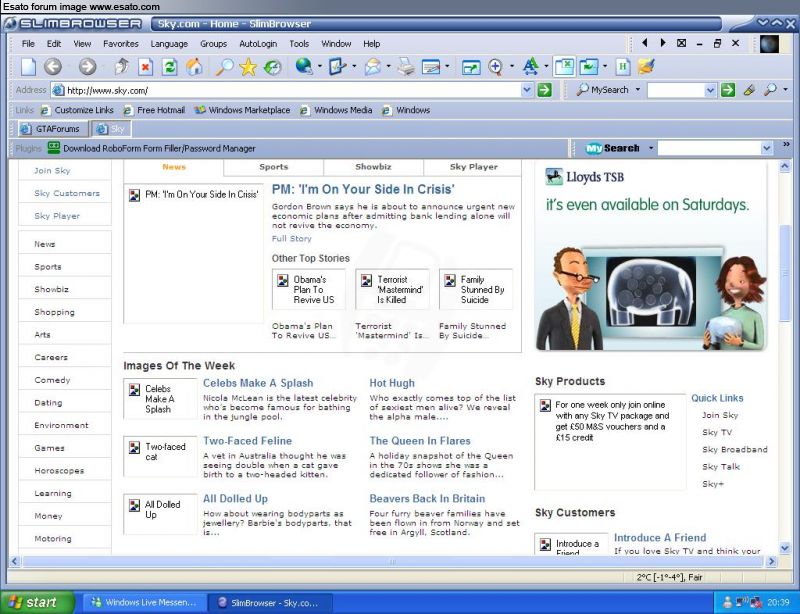Go back using the Back arrow icon
Screen dimensions: 800x614
pos(53,67)
